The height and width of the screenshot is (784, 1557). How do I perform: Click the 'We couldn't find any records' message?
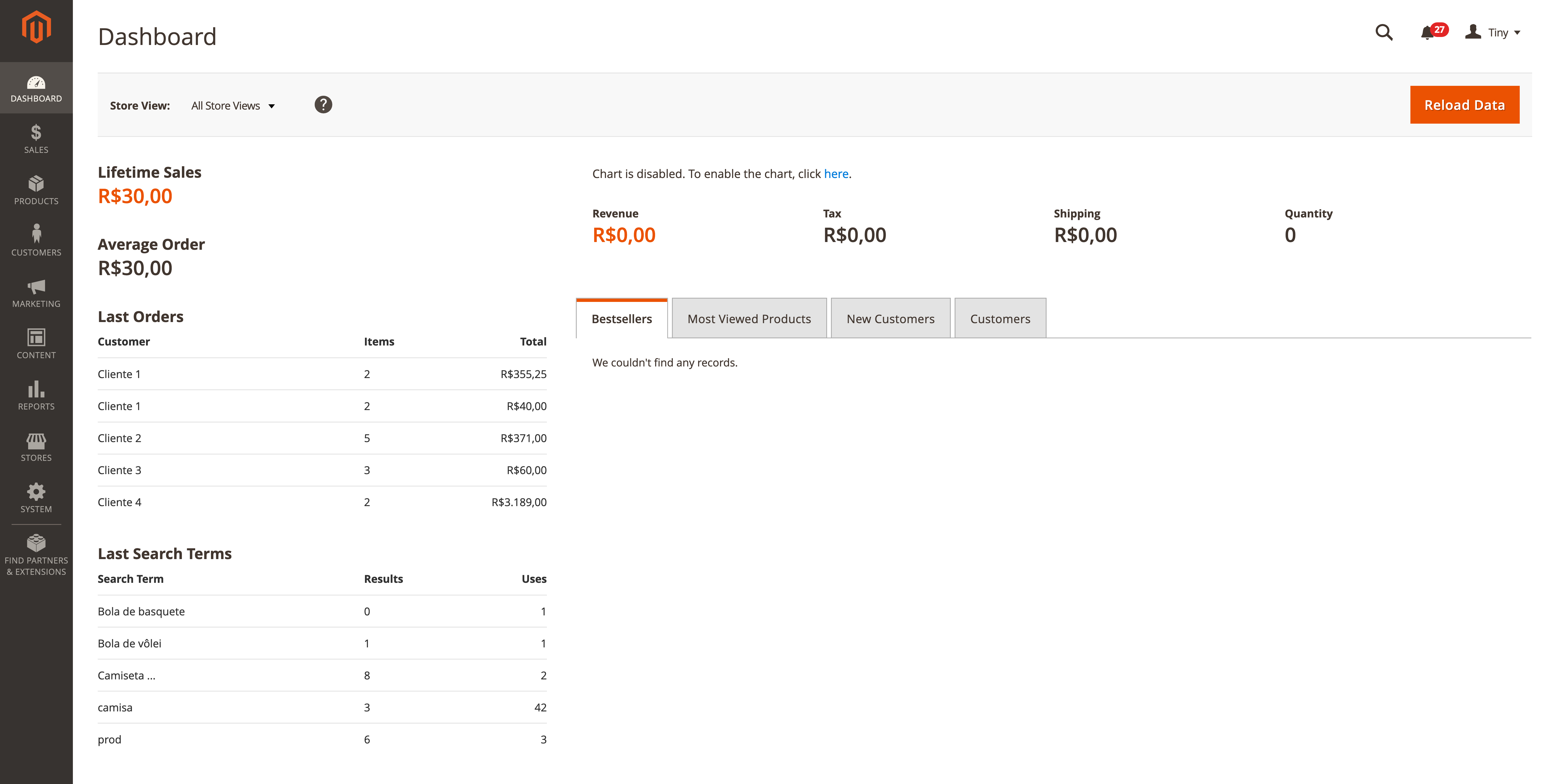click(x=664, y=362)
